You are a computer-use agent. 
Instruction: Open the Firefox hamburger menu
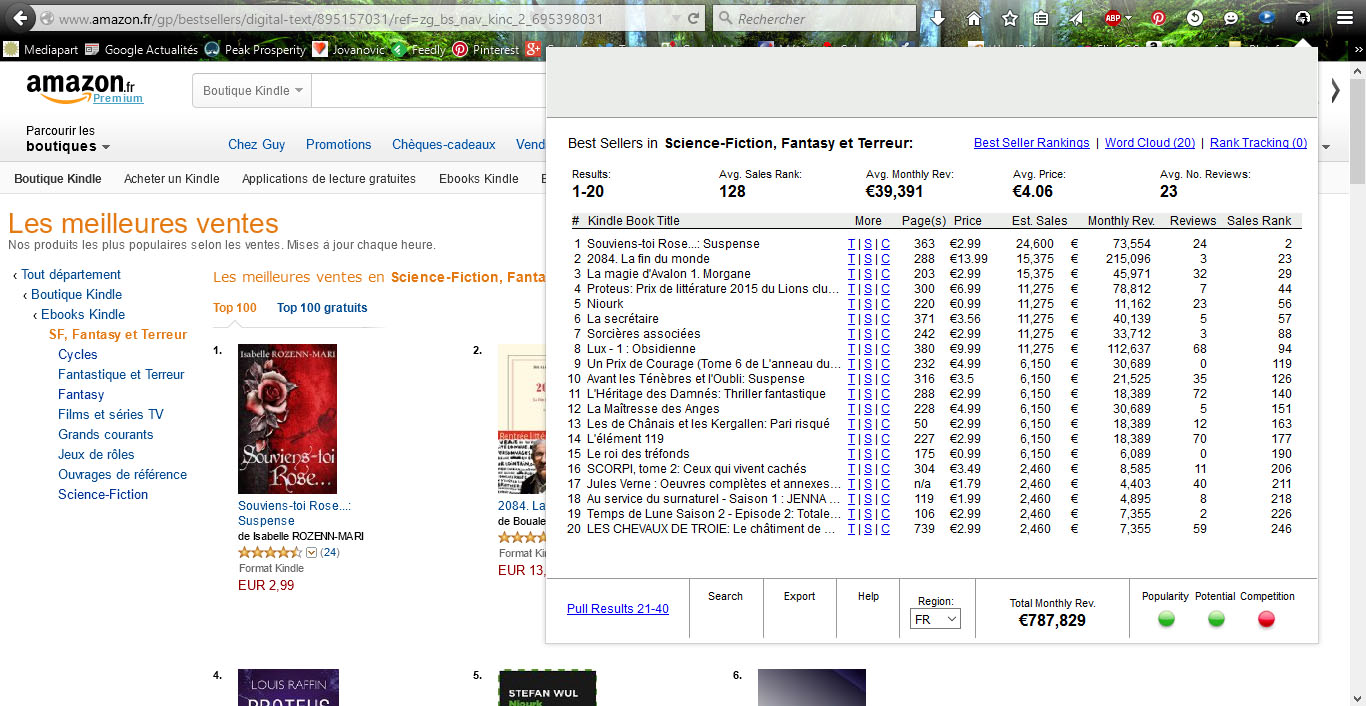point(1344,18)
